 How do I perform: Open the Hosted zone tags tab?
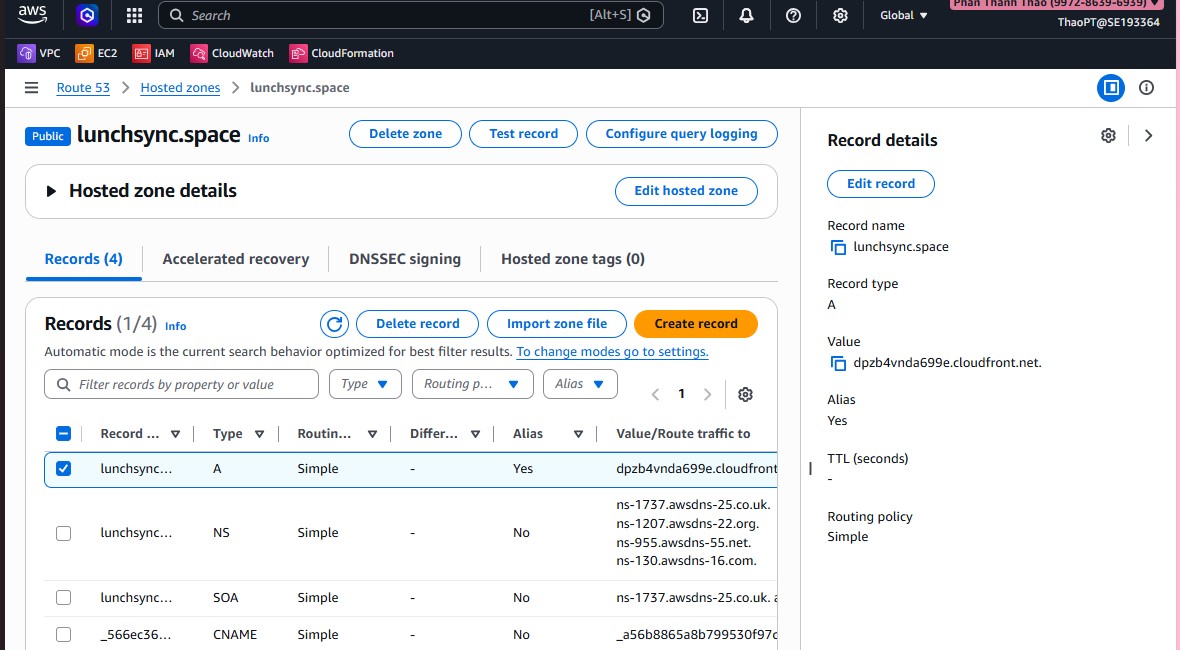(x=572, y=259)
